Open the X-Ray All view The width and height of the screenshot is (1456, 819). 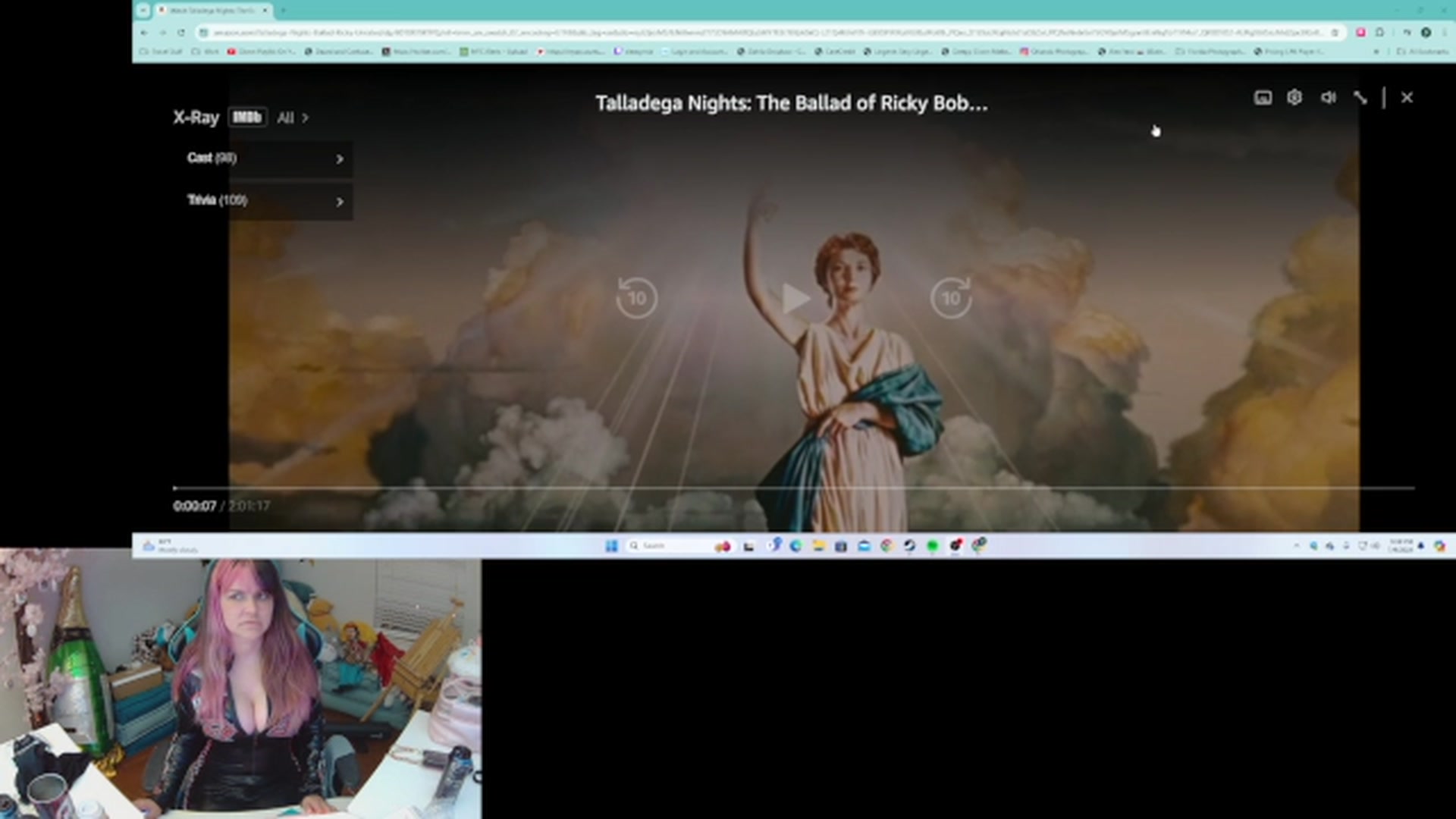[x=293, y=118]
